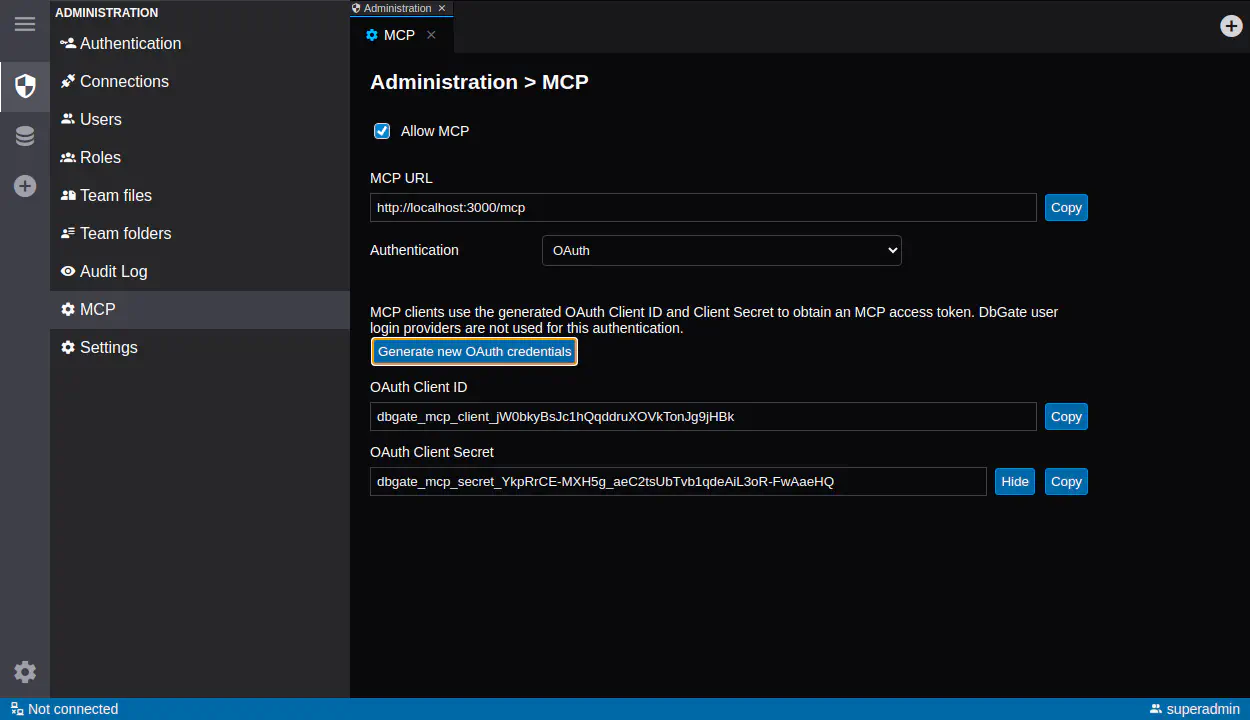Copy the OAuth Client ID
Screen dimensions: 1250x720
point(1066,416)
